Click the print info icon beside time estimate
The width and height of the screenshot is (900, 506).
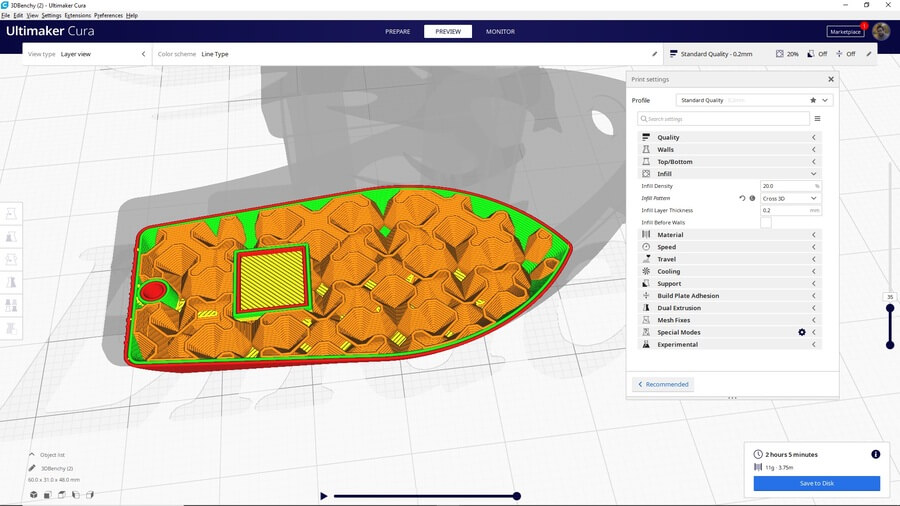pyautogui.click(x=875, y=454)
